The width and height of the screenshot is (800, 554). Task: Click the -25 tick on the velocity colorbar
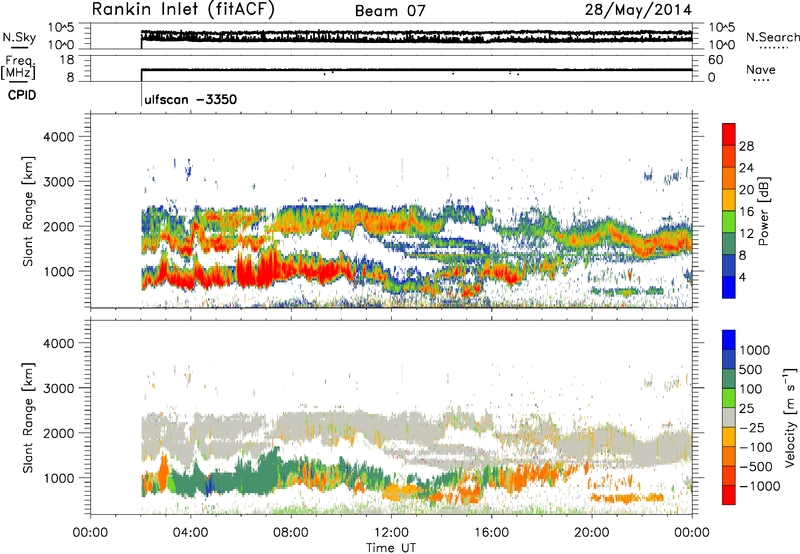tap(754, 428)
